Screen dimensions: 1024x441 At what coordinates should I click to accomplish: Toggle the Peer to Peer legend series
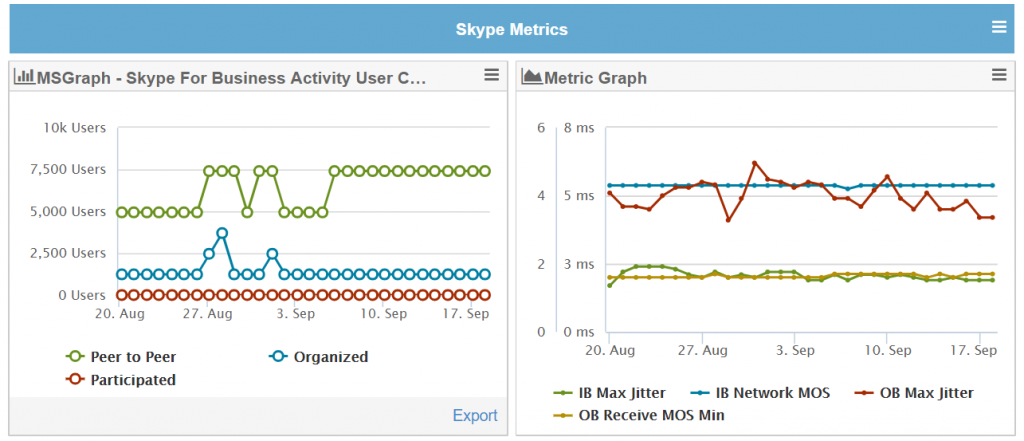pos(121,357)
